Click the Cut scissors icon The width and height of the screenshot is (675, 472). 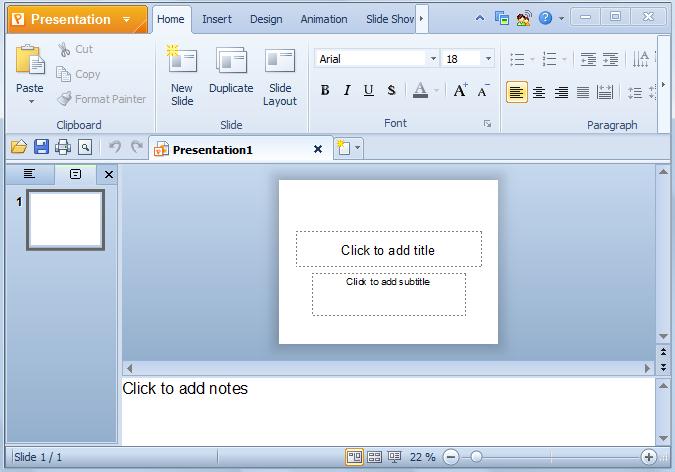click(64, 50)
